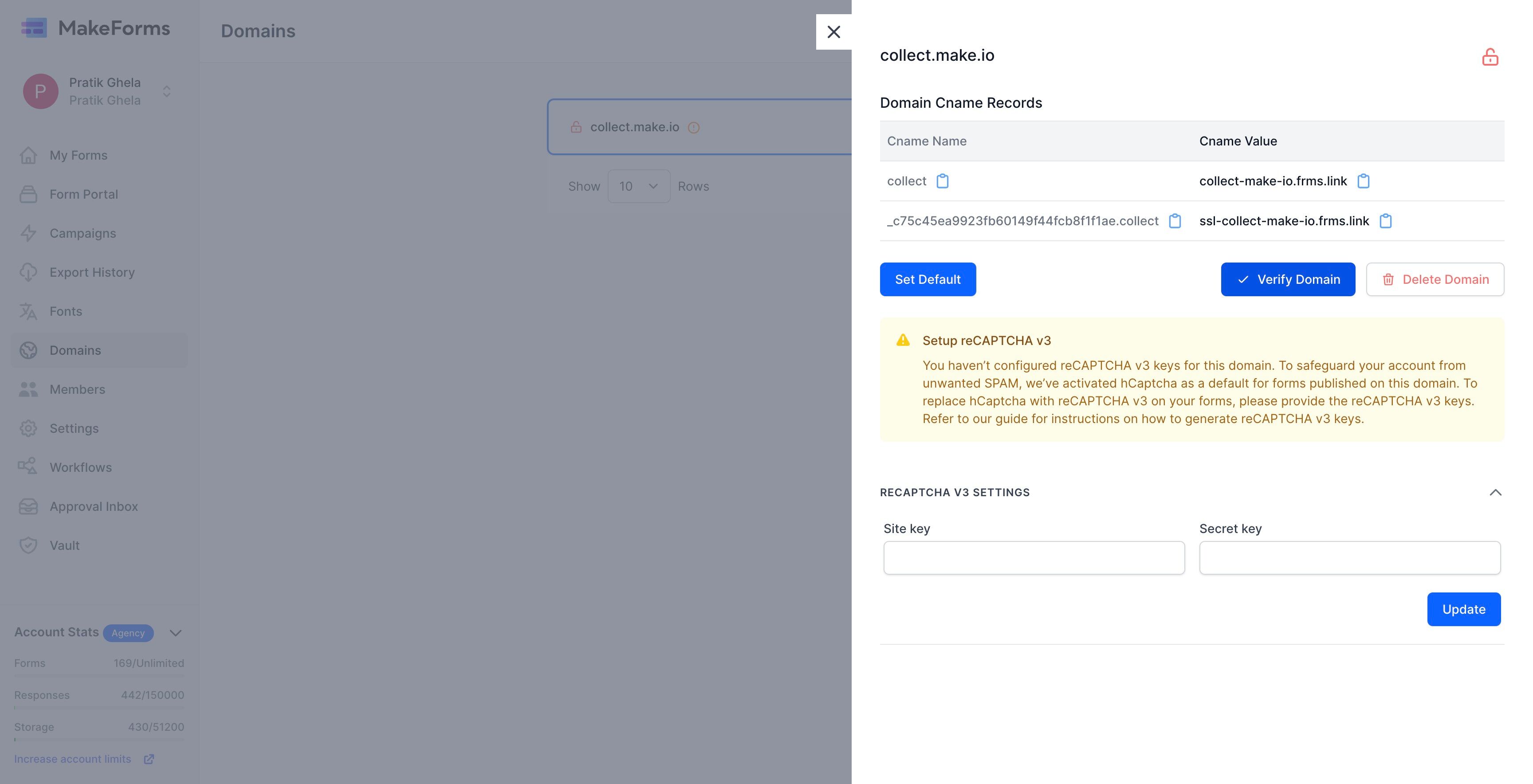Click the red unlock icon beside collect.make.io

click(x=1490, y=57)
